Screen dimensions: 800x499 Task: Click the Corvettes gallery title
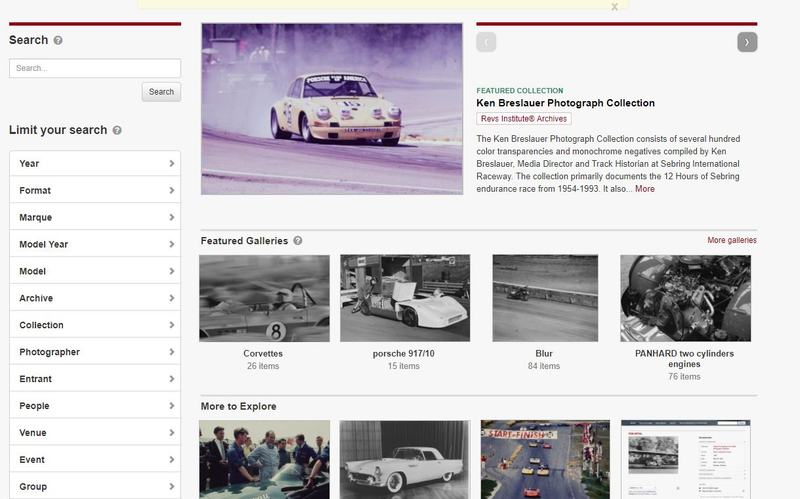tap(263, 354)
